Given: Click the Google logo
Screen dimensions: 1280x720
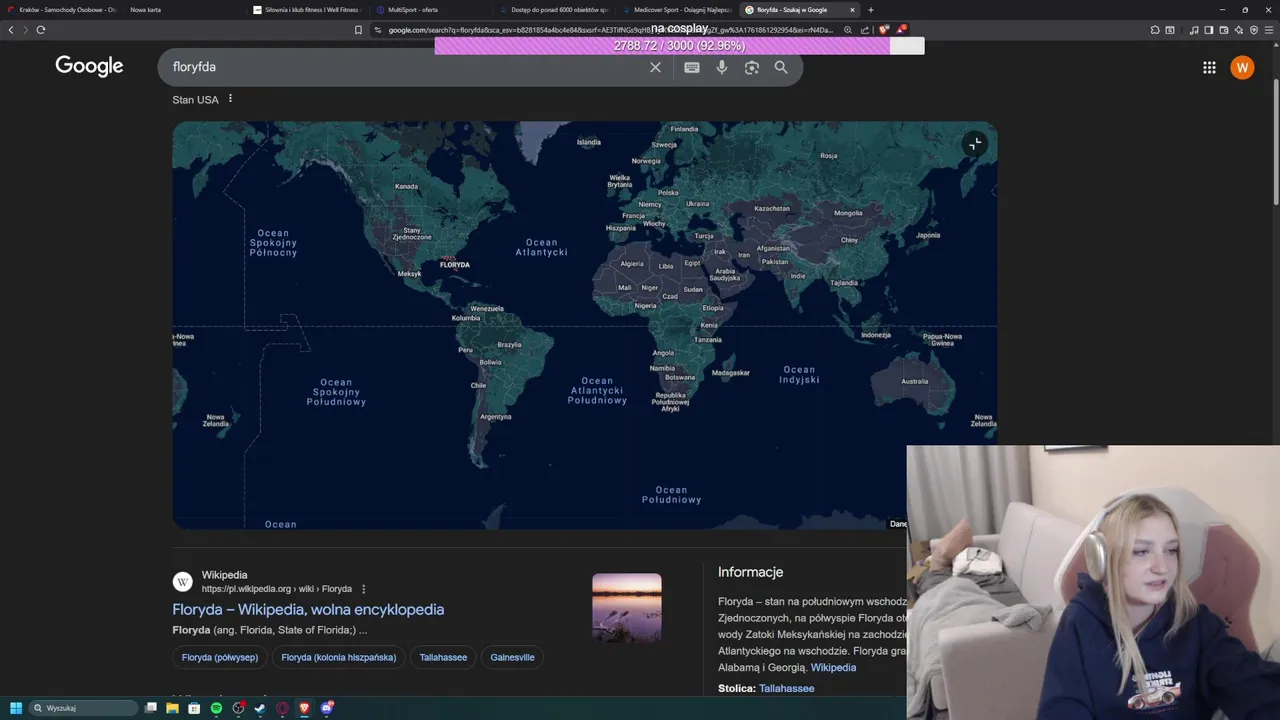Looking at the screenshot, I should [x=89, y=66].
